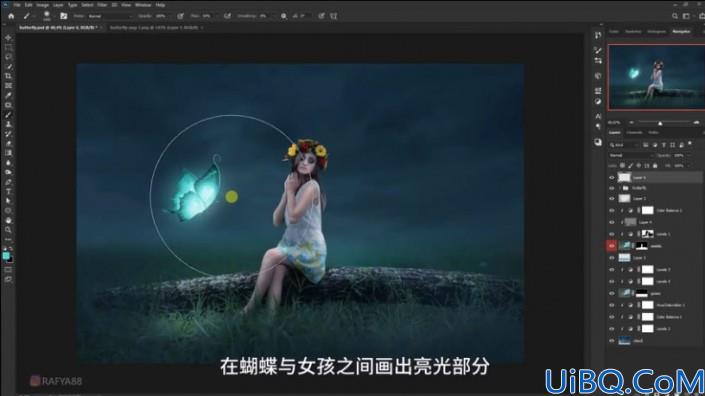Select the Move tool
705x396 pixels.
tap(8, 38)
